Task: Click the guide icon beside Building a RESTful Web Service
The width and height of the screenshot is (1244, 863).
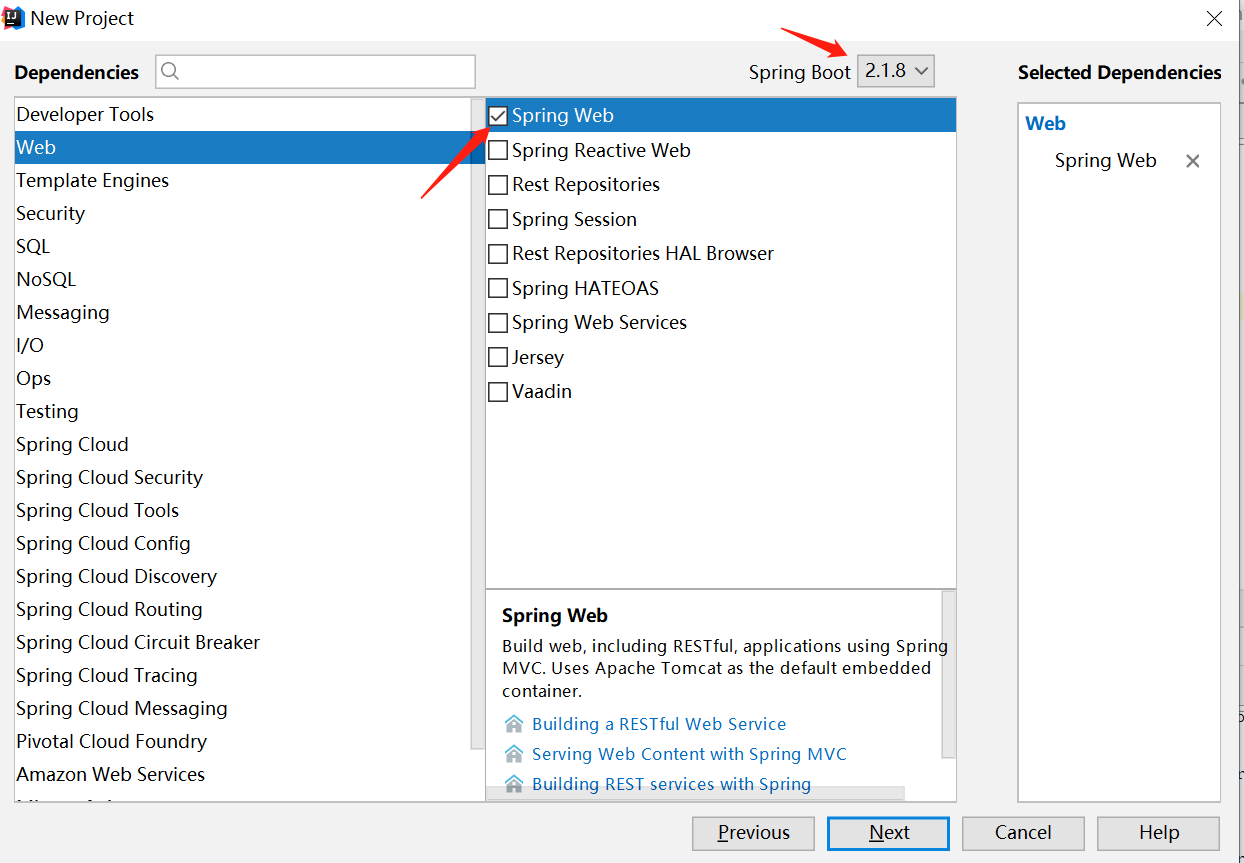Action: (x=514, y=724)
